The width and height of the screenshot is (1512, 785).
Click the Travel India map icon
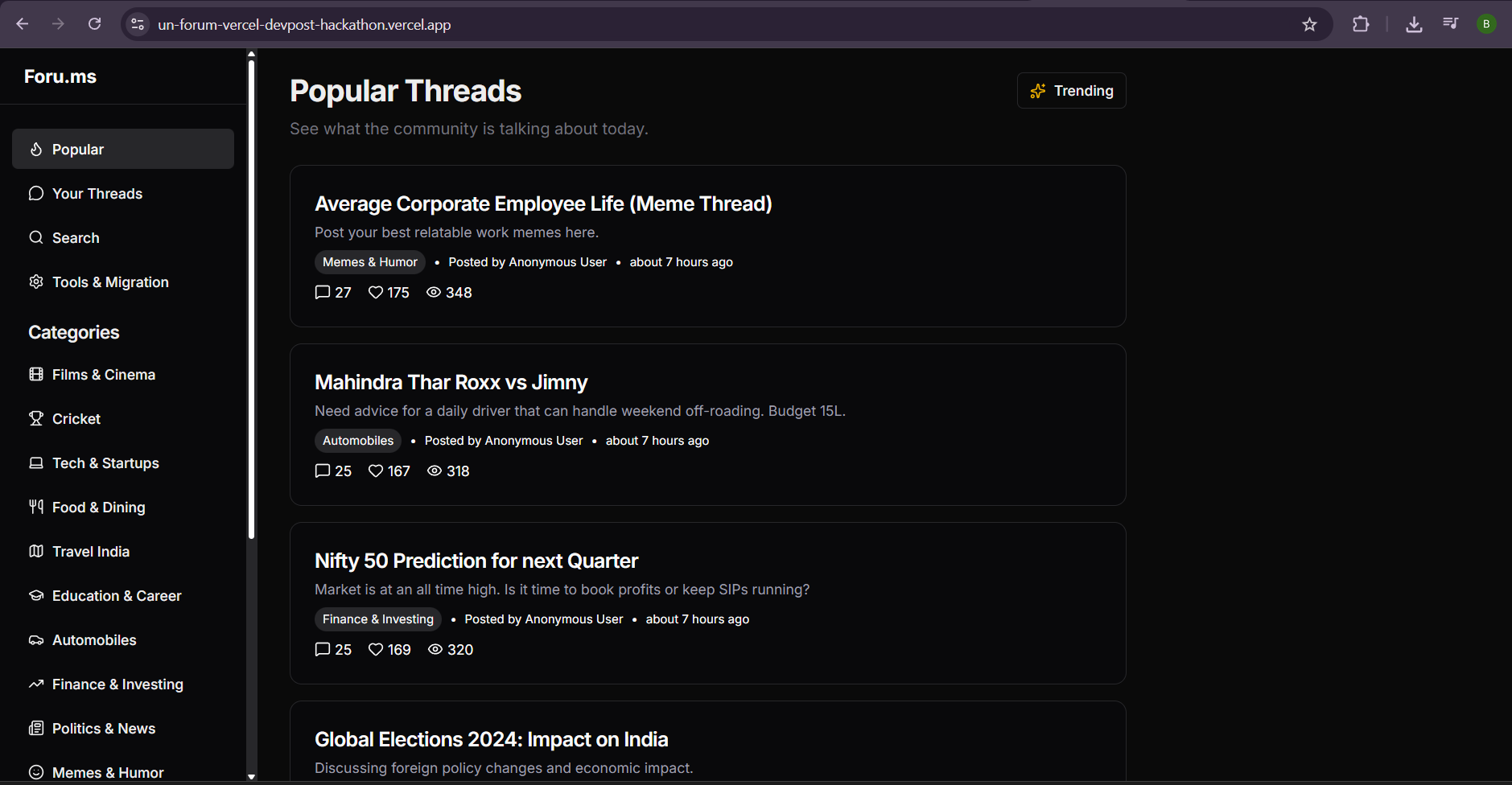[x=36, y=551]
